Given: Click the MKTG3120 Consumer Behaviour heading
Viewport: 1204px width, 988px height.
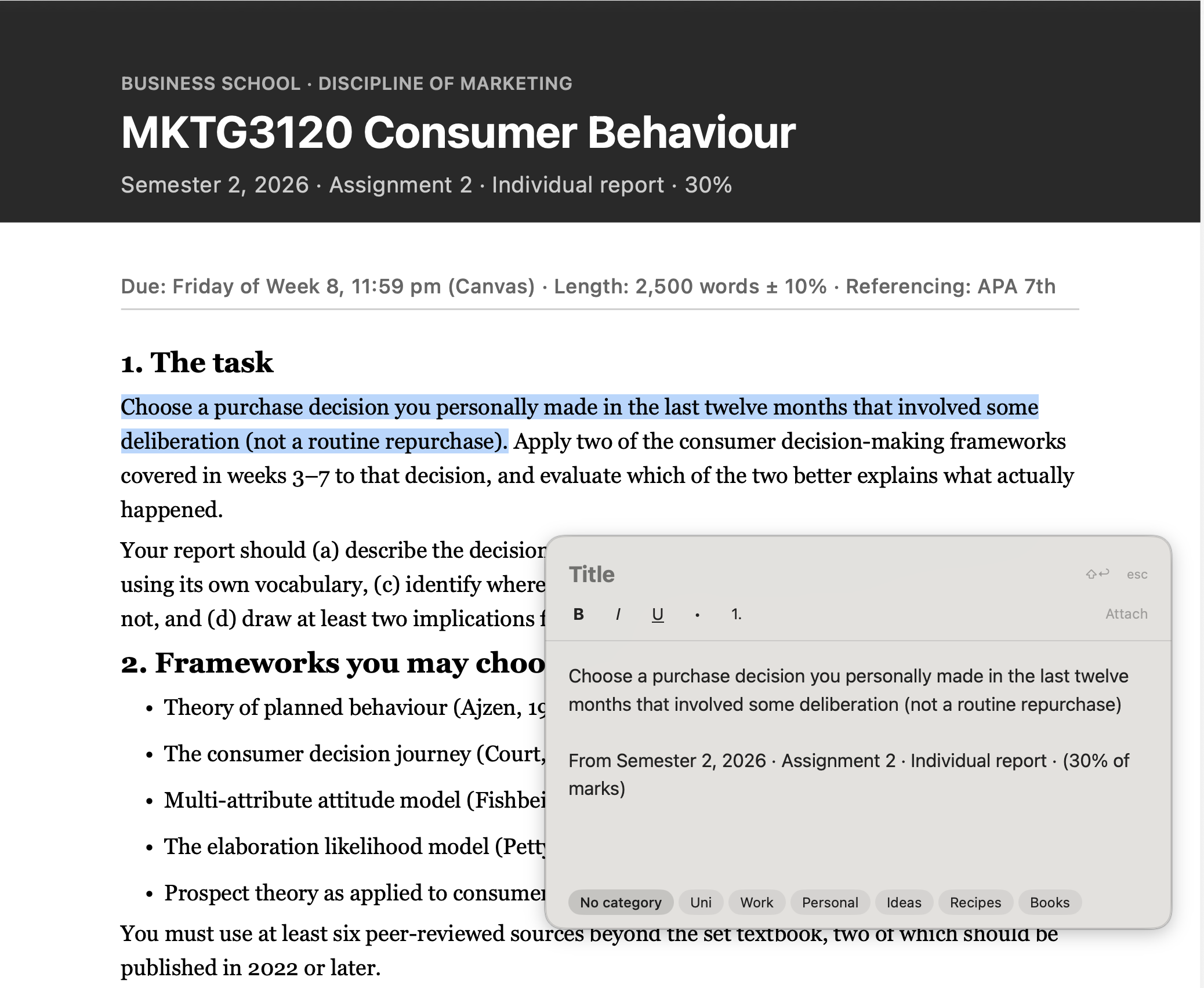Looking at the screenshot, I should (458, 132).
